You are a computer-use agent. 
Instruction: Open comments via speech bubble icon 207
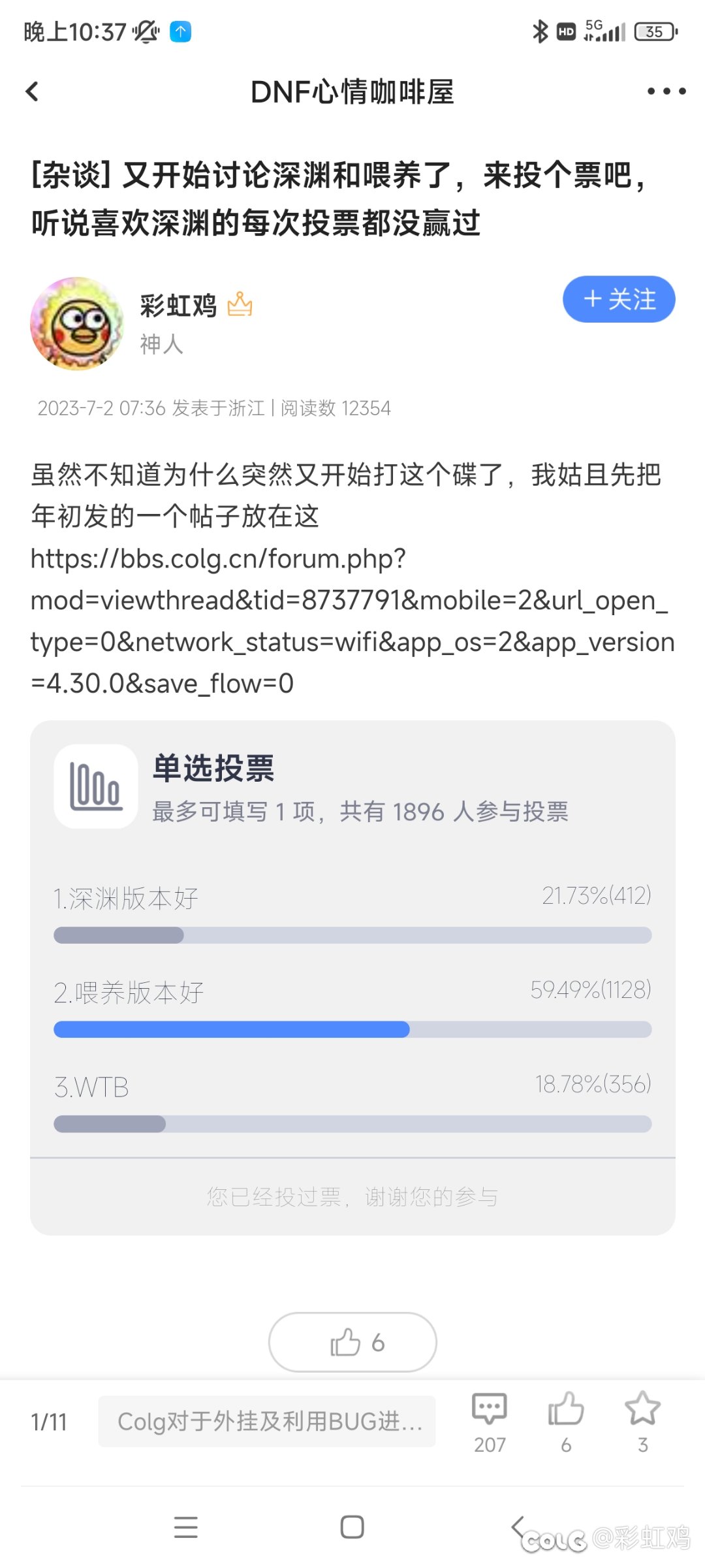coord(490,1422)
